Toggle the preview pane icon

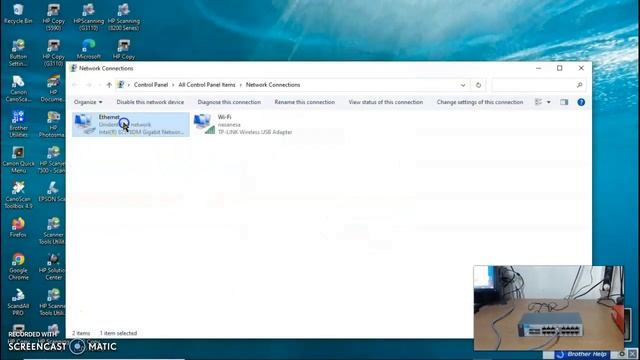(564, 102)
